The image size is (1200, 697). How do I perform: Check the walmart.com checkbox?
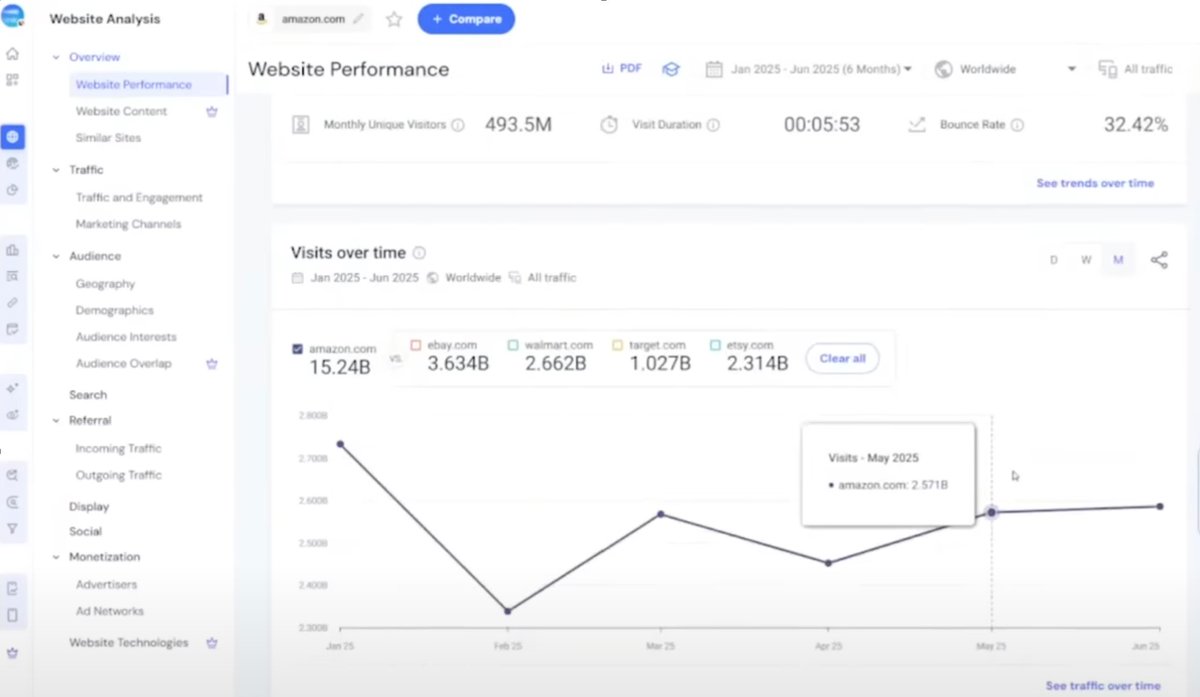point(513,345)
